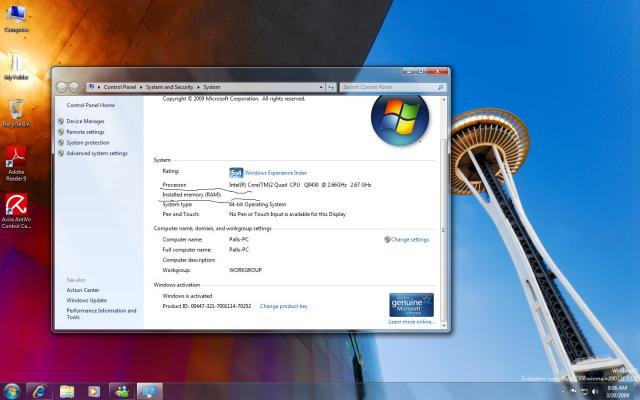Click the scrollbar down arrow

click(444, 326)
